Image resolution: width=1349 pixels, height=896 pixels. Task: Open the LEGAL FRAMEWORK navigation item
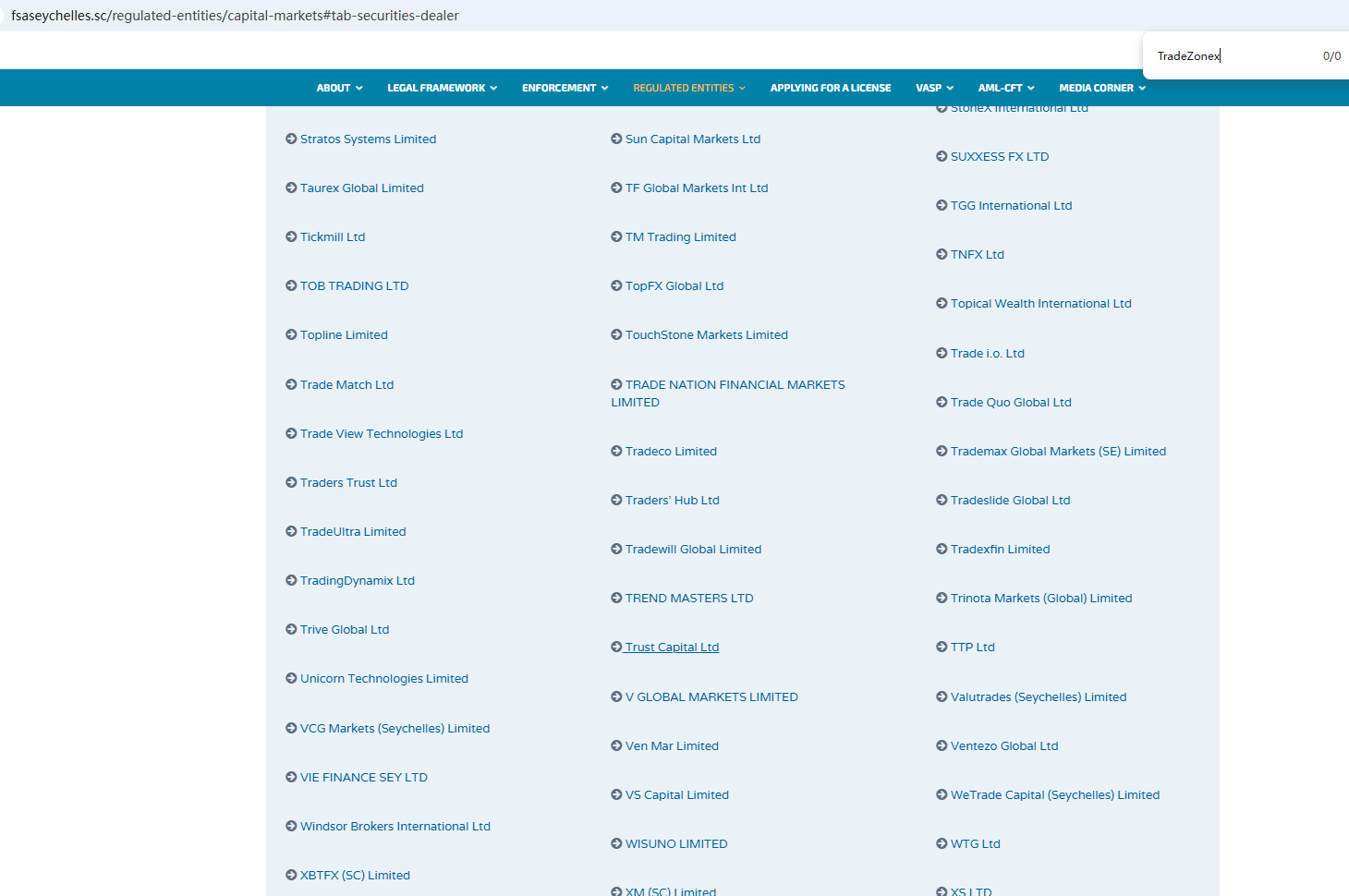(436, 88)
